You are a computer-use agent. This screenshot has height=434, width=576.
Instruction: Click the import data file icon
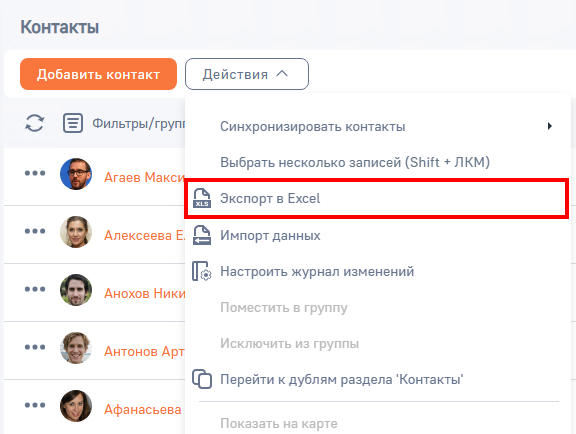tap(202, 235)
